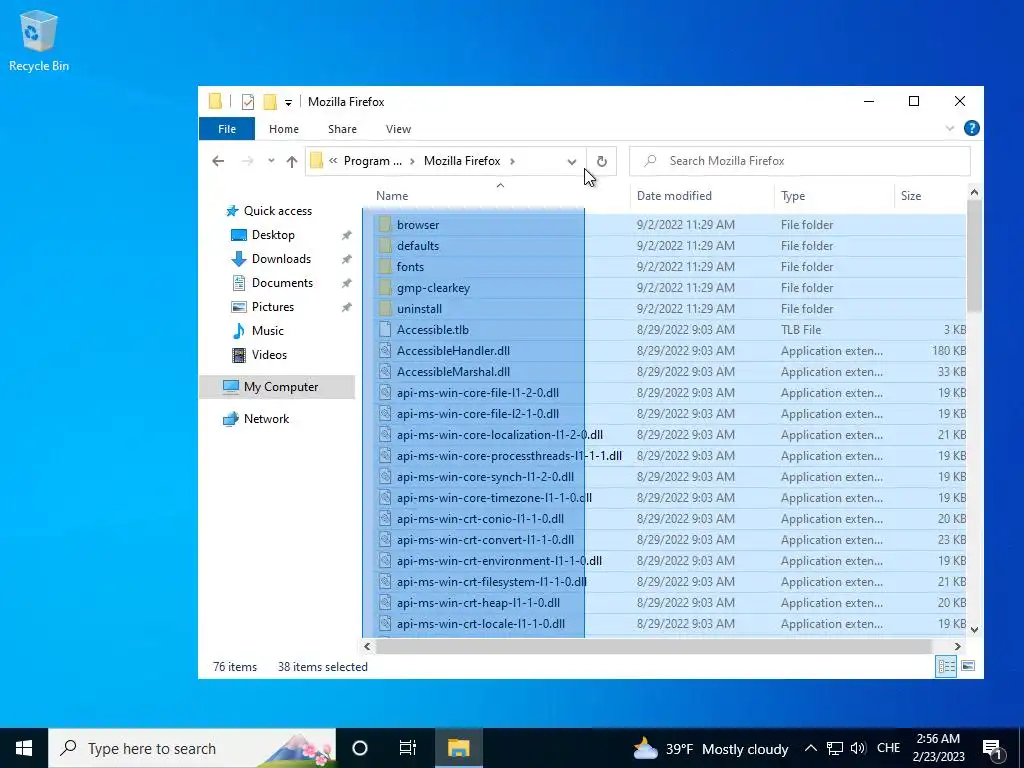Viewport: 1024px width, 768px height.
Task: Select api-ms-win-core-file-l1-2-0.dll
Action: (477, 392)
